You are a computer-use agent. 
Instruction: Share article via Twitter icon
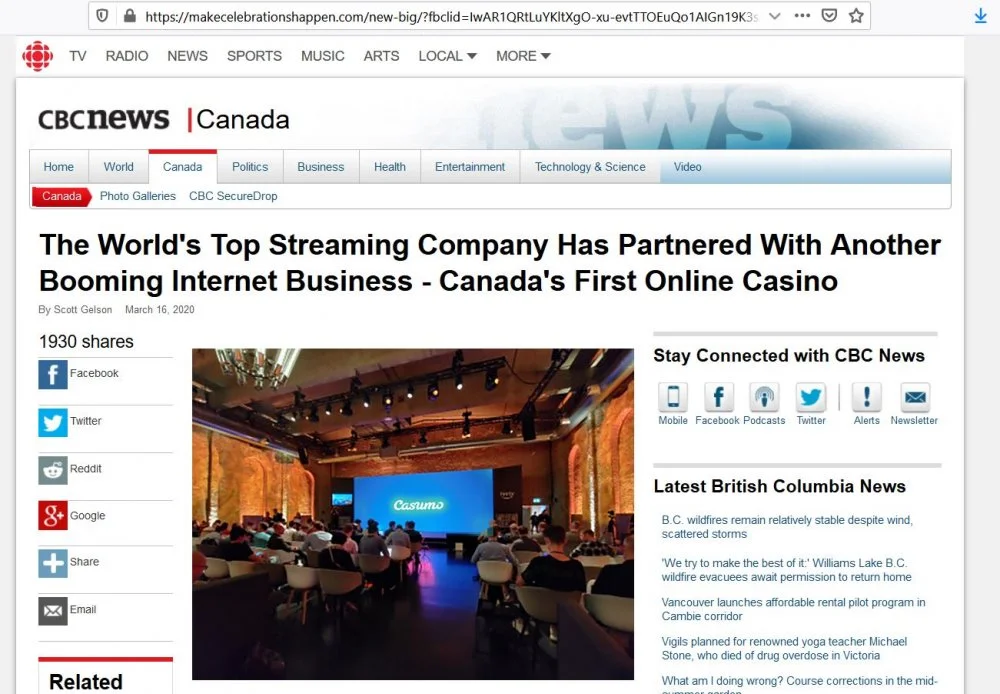53,422
